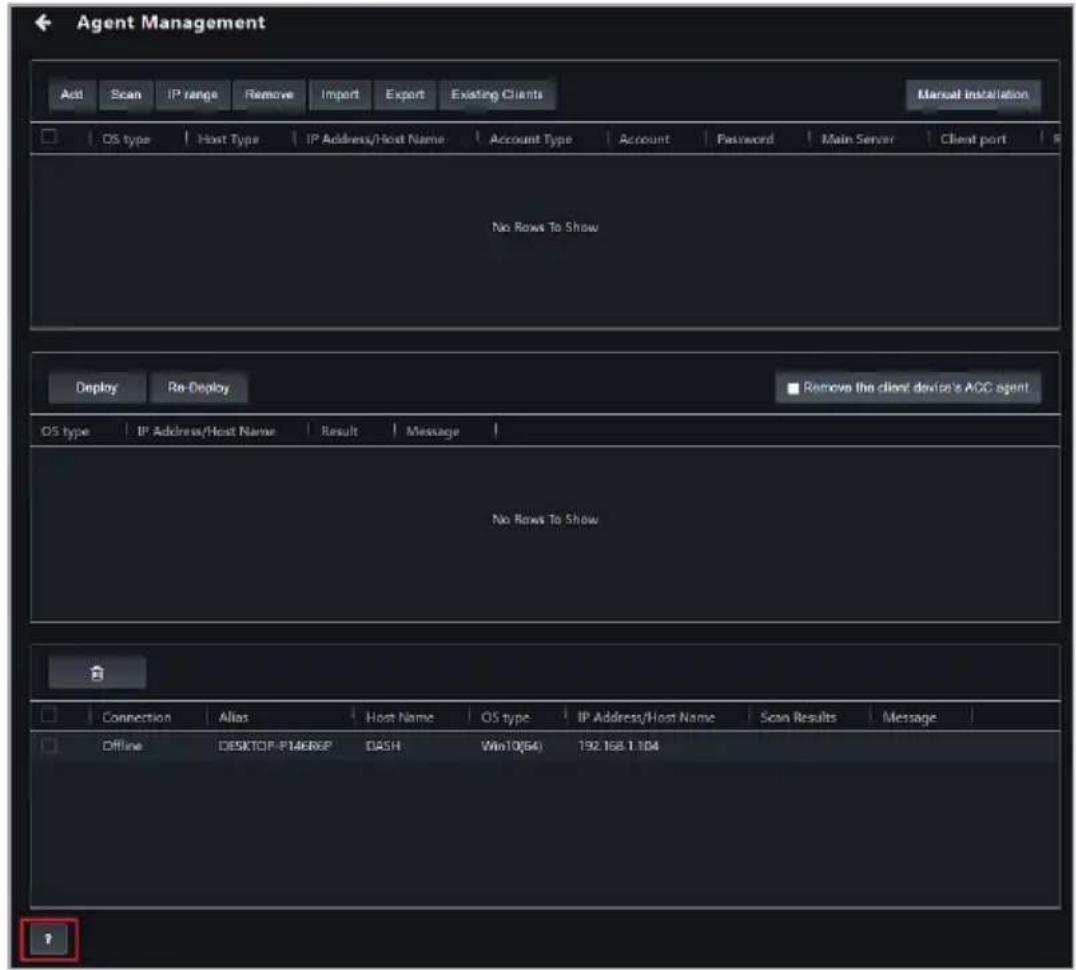Click deploy table Message column header
Image resolution: width=1076 pixels, height=970 pixels.
pyautogui.click(x=432, y=431)
